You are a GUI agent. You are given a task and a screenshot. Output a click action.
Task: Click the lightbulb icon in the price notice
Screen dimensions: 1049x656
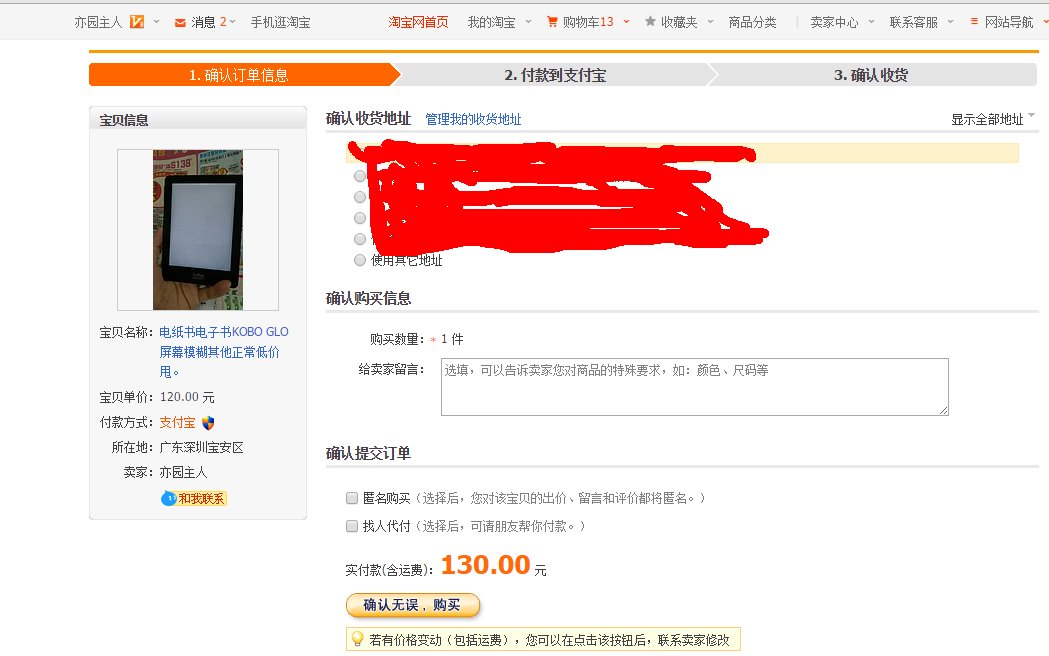coord(355,638)
